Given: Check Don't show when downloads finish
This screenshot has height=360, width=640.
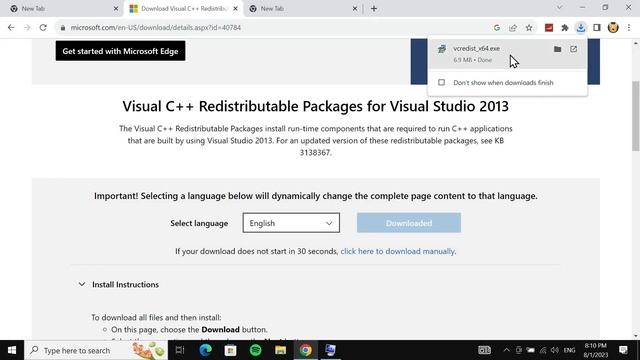Looking at the screenshot, I should tap(442, 82).
